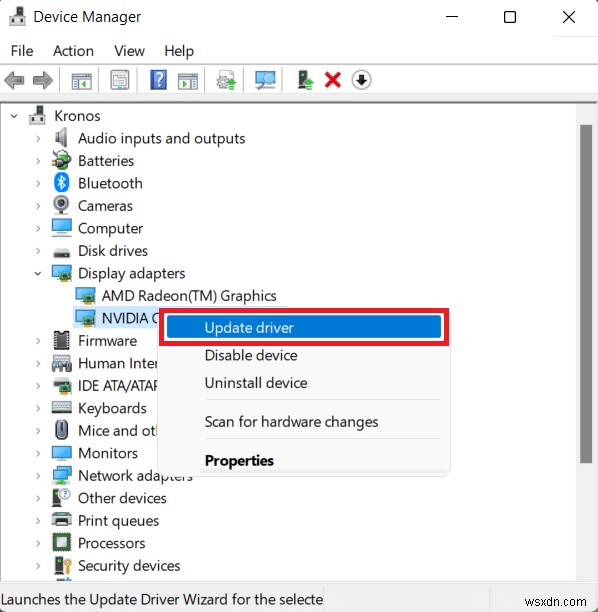Click the Back arrow toolbar icon
598x612 pixels.
click(14, 80)
